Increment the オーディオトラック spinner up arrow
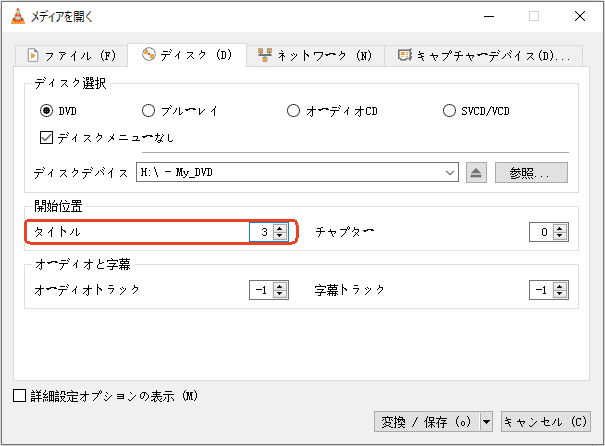 (280, 286)
